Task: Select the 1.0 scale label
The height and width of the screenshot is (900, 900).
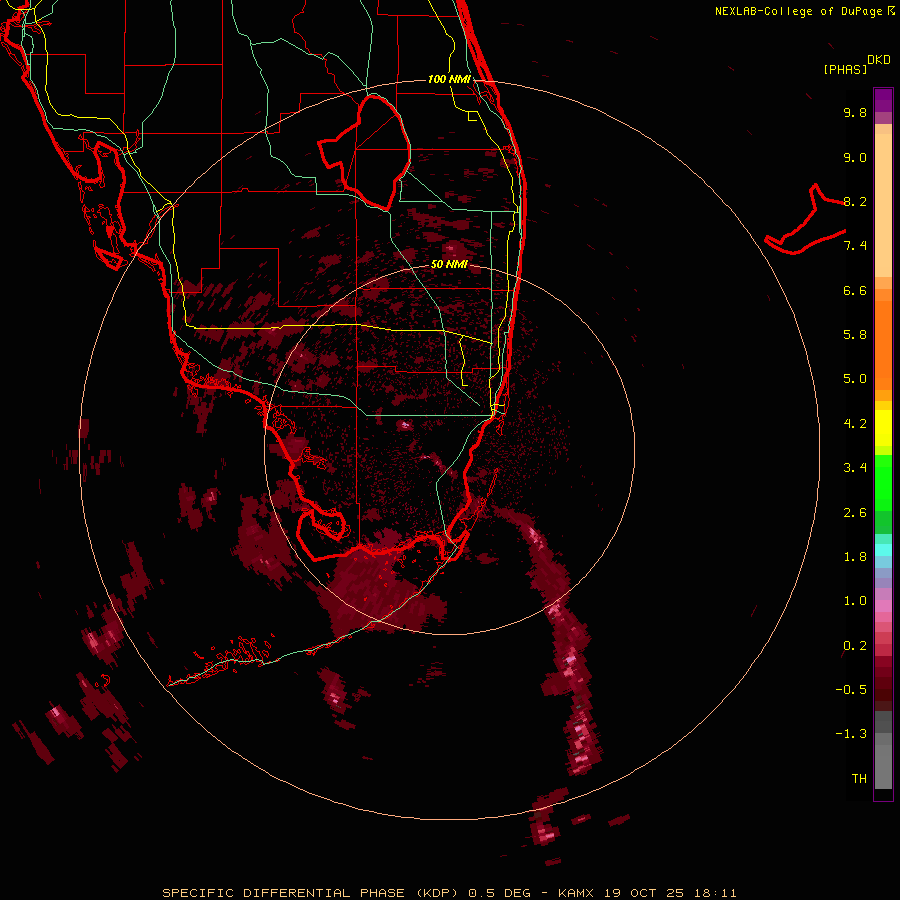Action: [855, 601]
